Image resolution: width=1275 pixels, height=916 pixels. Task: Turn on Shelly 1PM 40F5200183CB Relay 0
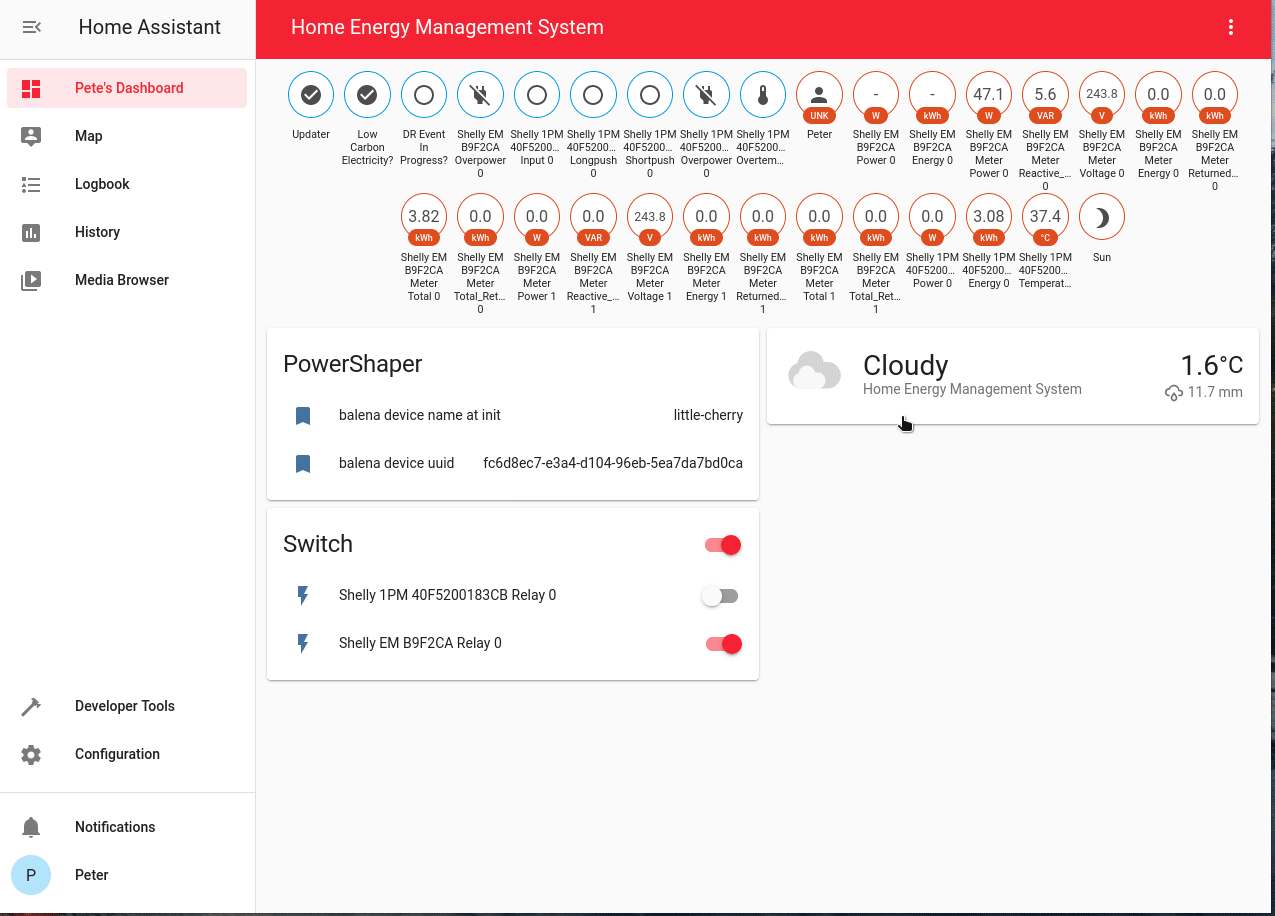720,596
